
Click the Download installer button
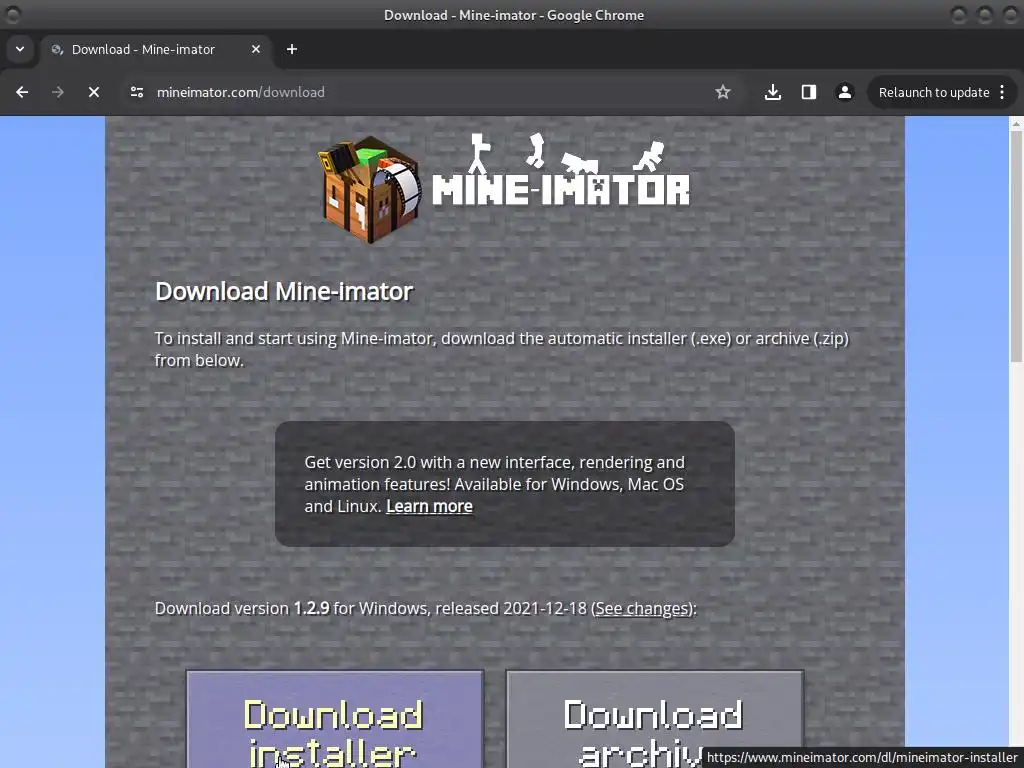click(x=335, y=719)
